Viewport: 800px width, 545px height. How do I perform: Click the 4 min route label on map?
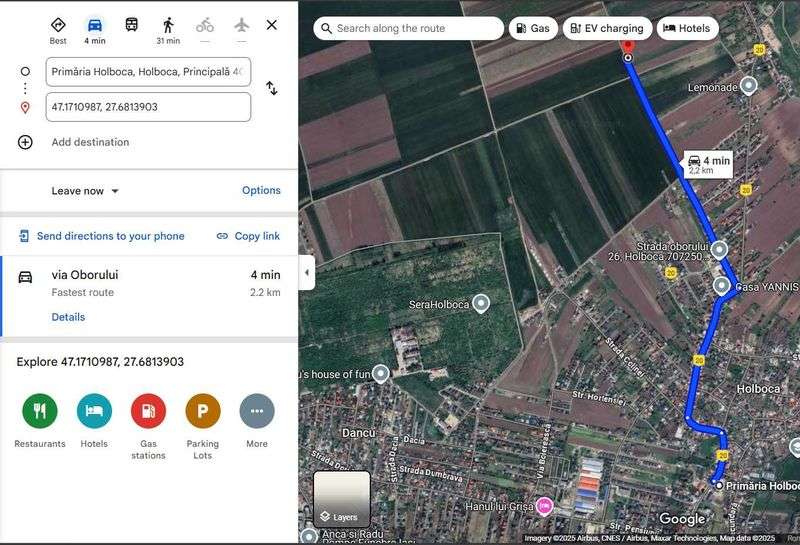click(709, 164)
